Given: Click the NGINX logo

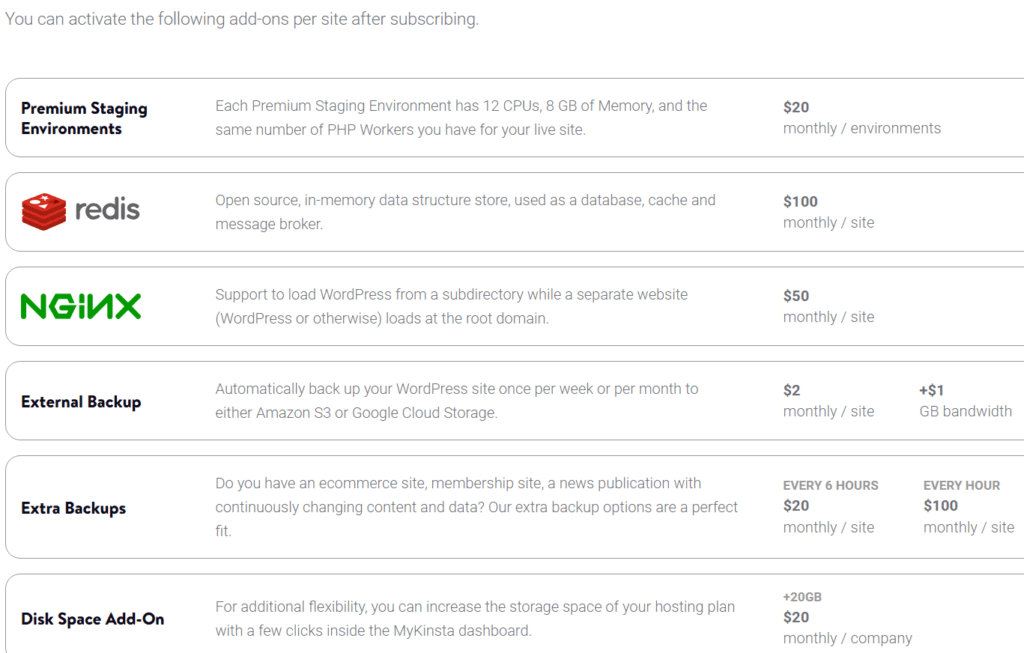Looking at the screenshot, I should (x=81, y=306).
